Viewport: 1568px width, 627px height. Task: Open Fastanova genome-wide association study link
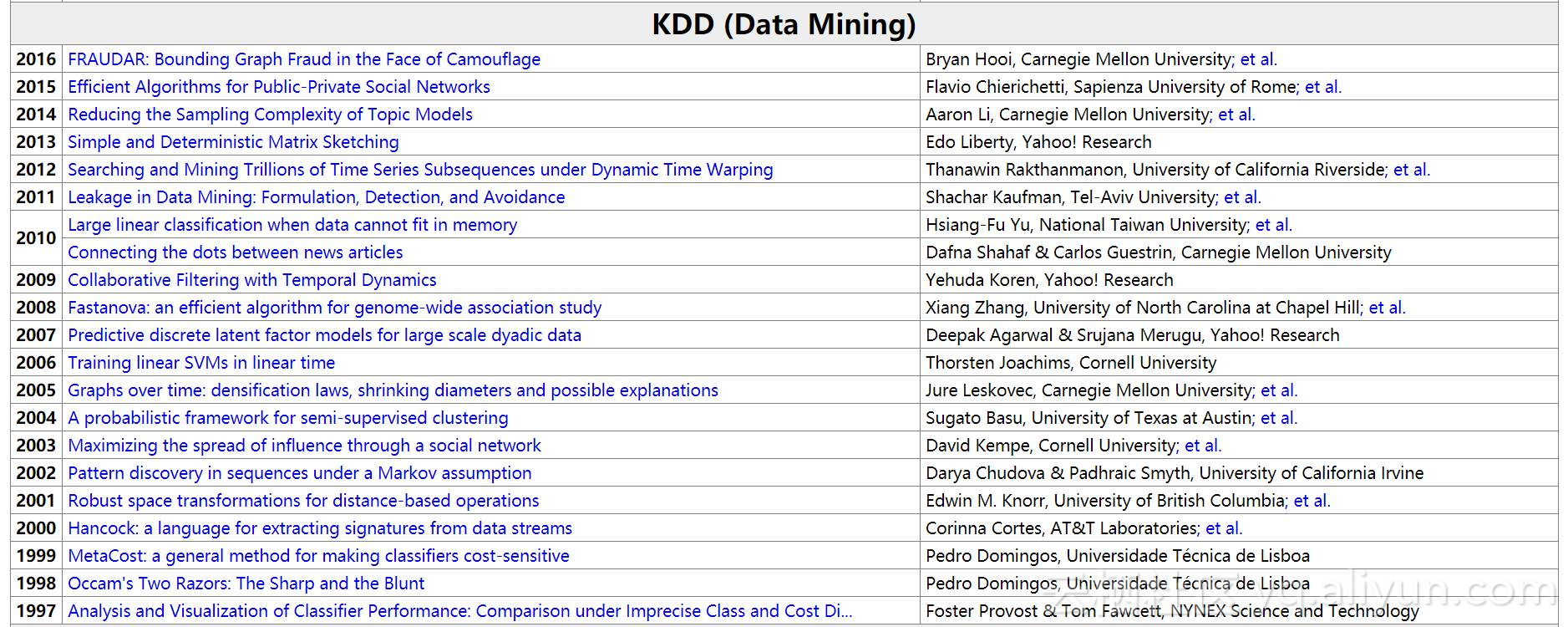click(334, 308)
